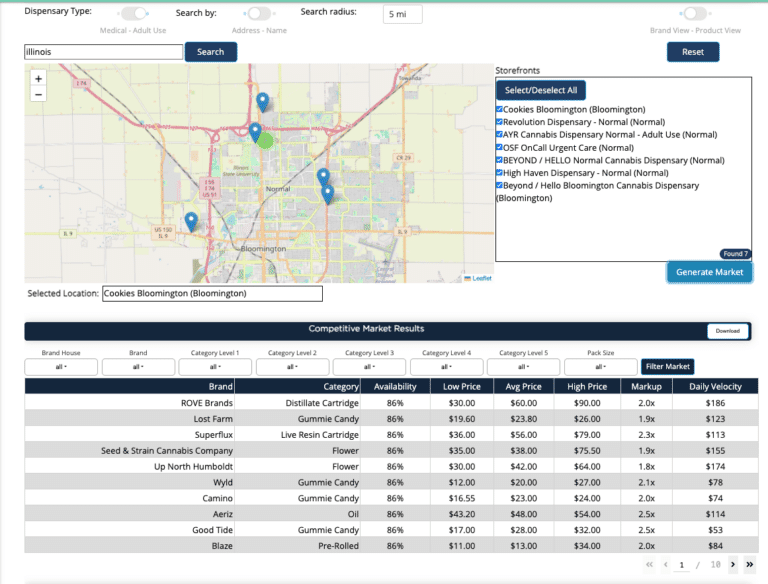This screenshot has height=584, width=768.
Task: Uncheck Revolution Dispensary - Normal storefront
Action: [499, 122]
